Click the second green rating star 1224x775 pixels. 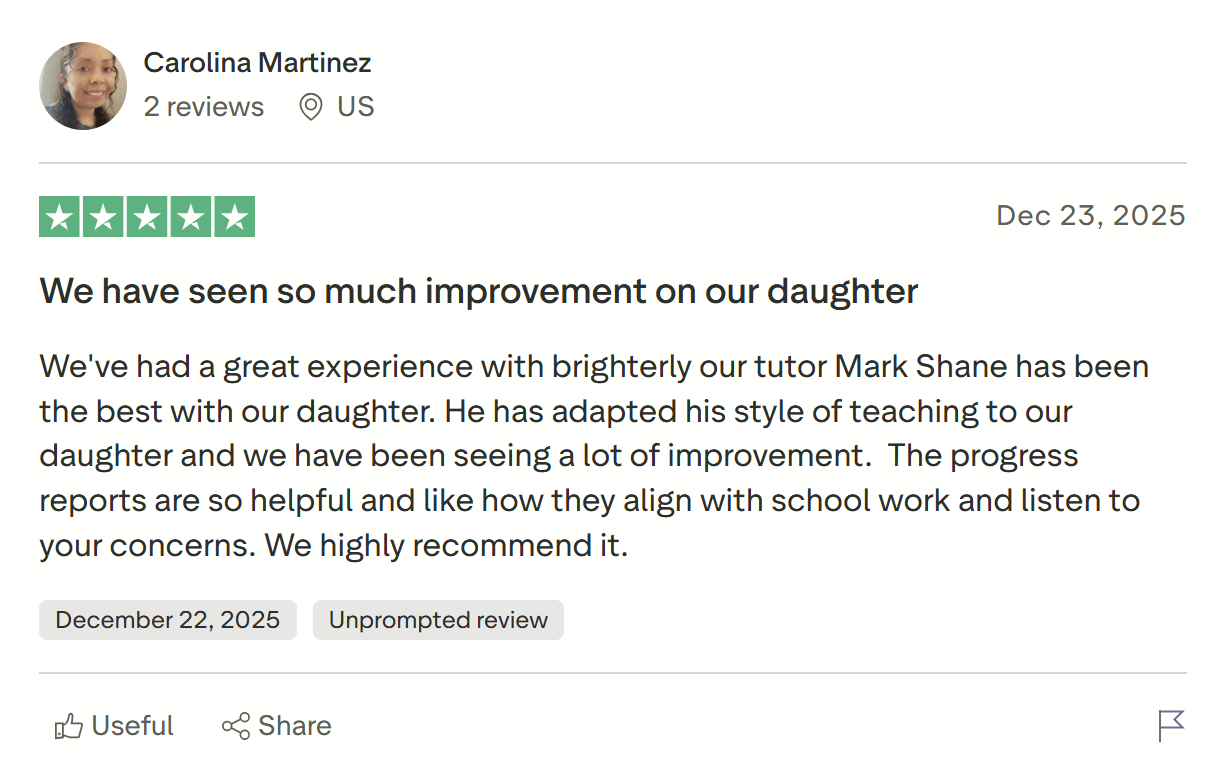[x=104, y=217]
